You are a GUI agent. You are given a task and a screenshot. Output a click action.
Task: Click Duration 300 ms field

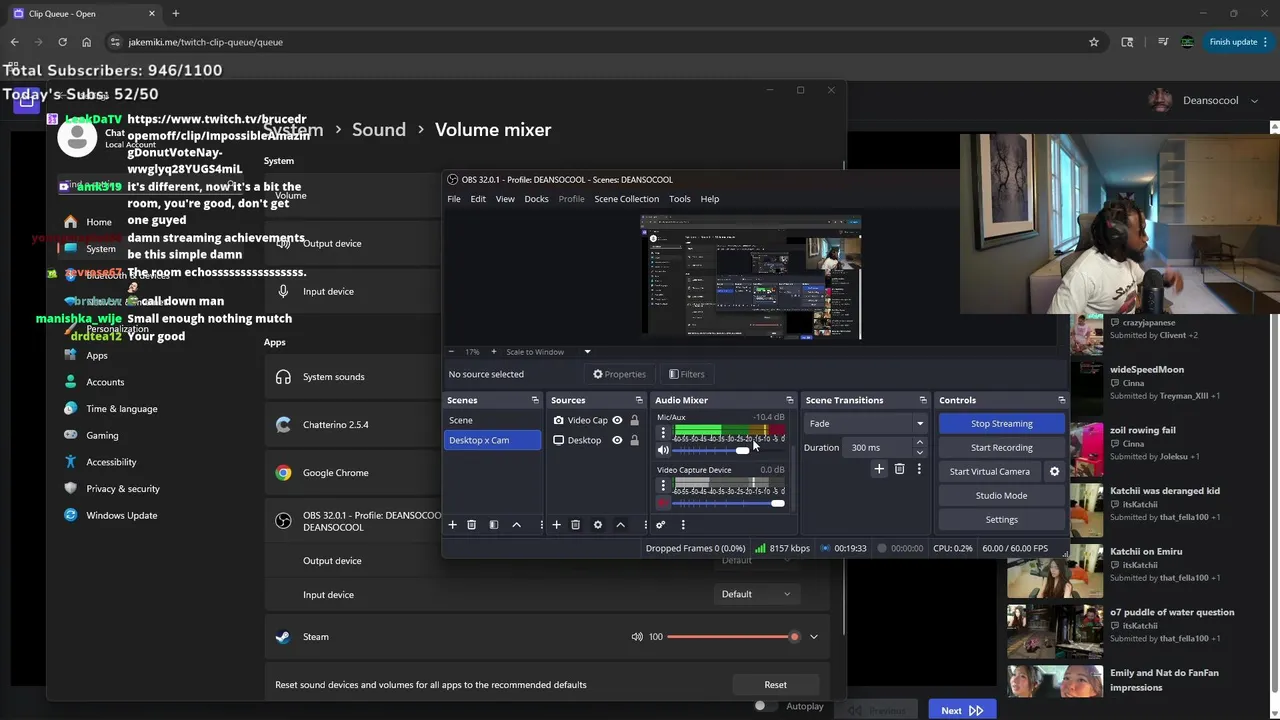click(x=878, y=448)
